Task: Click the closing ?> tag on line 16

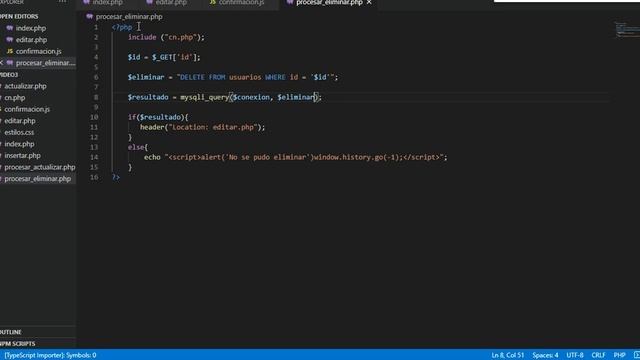Action: (x=116, y=177)
